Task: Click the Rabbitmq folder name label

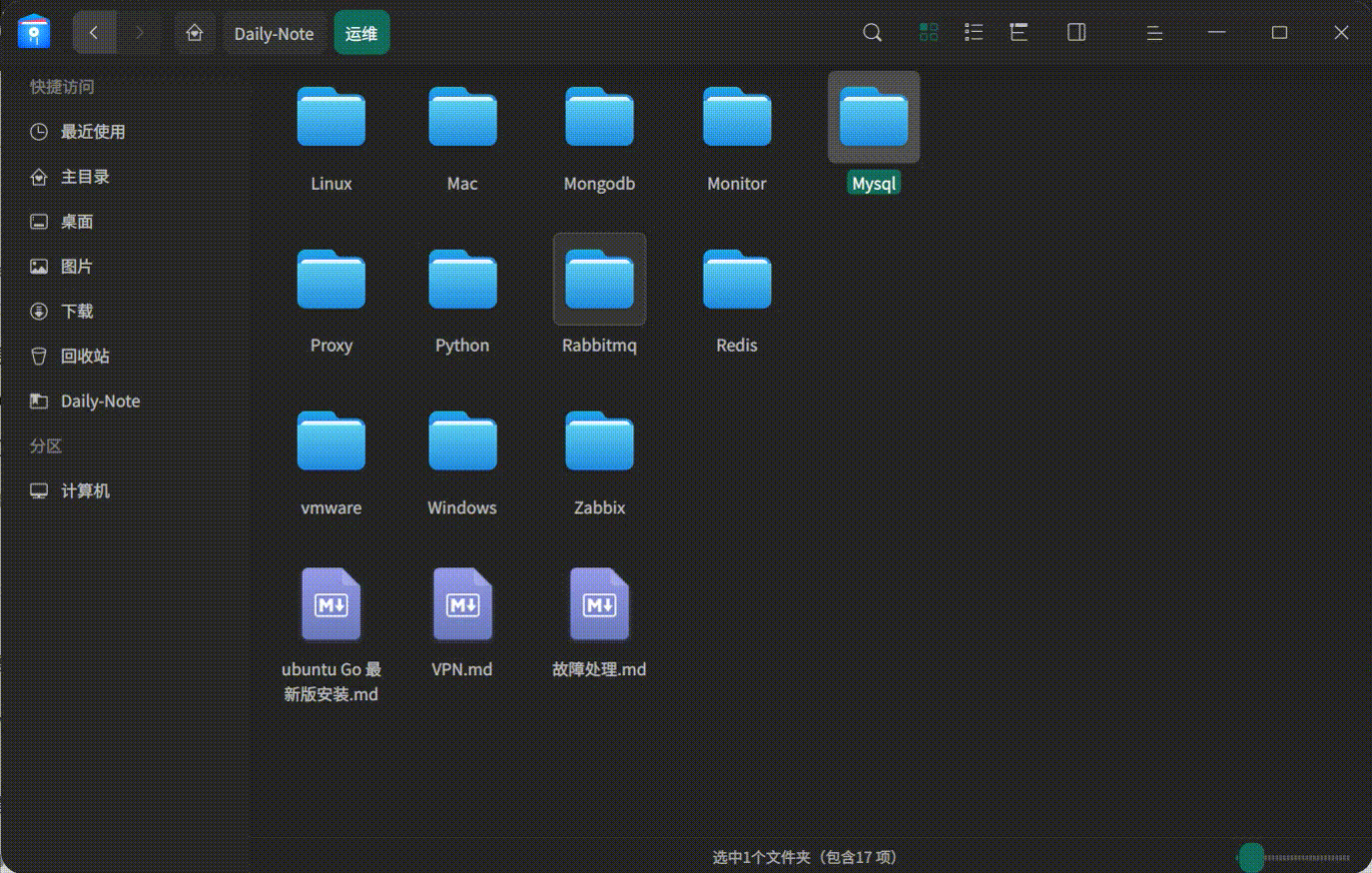Action: pyautogui.click(x=599, y=346)
